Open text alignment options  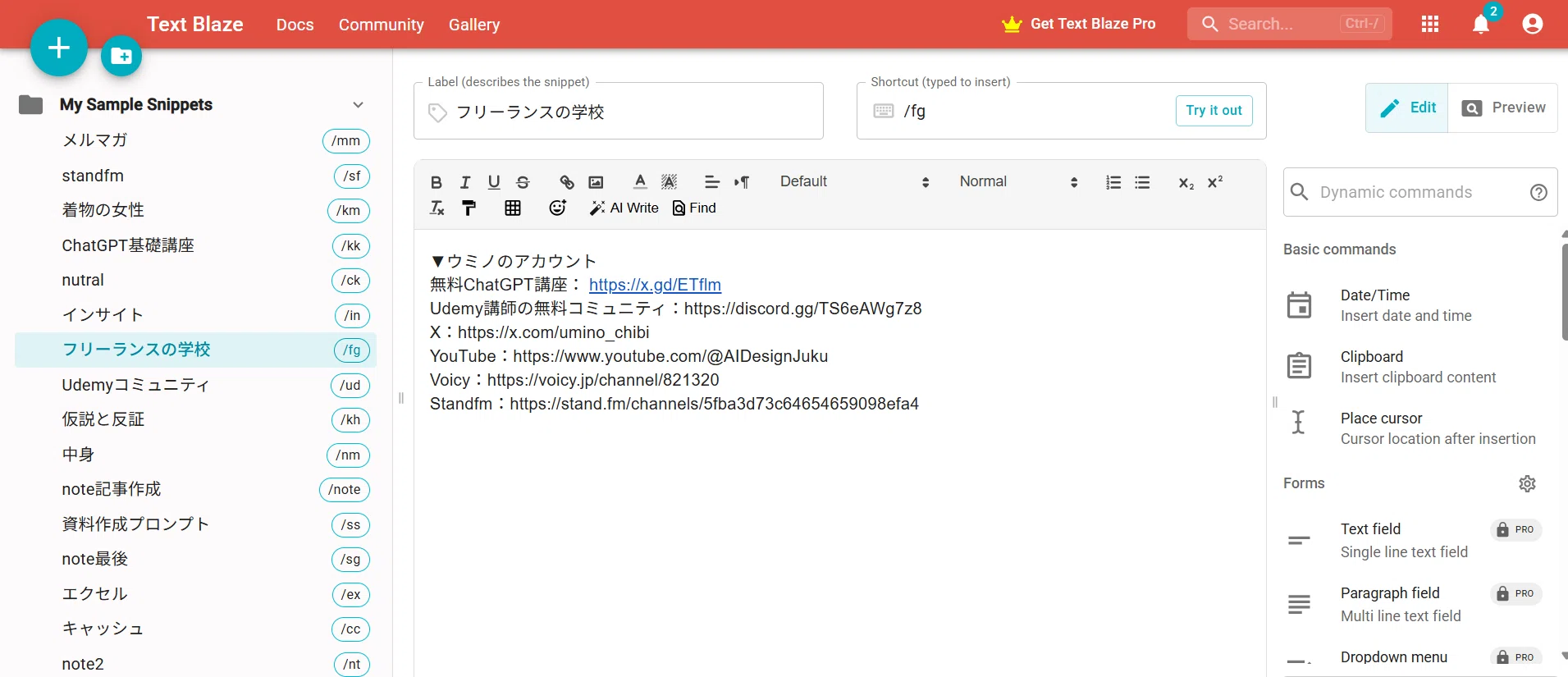coord(712,182)
